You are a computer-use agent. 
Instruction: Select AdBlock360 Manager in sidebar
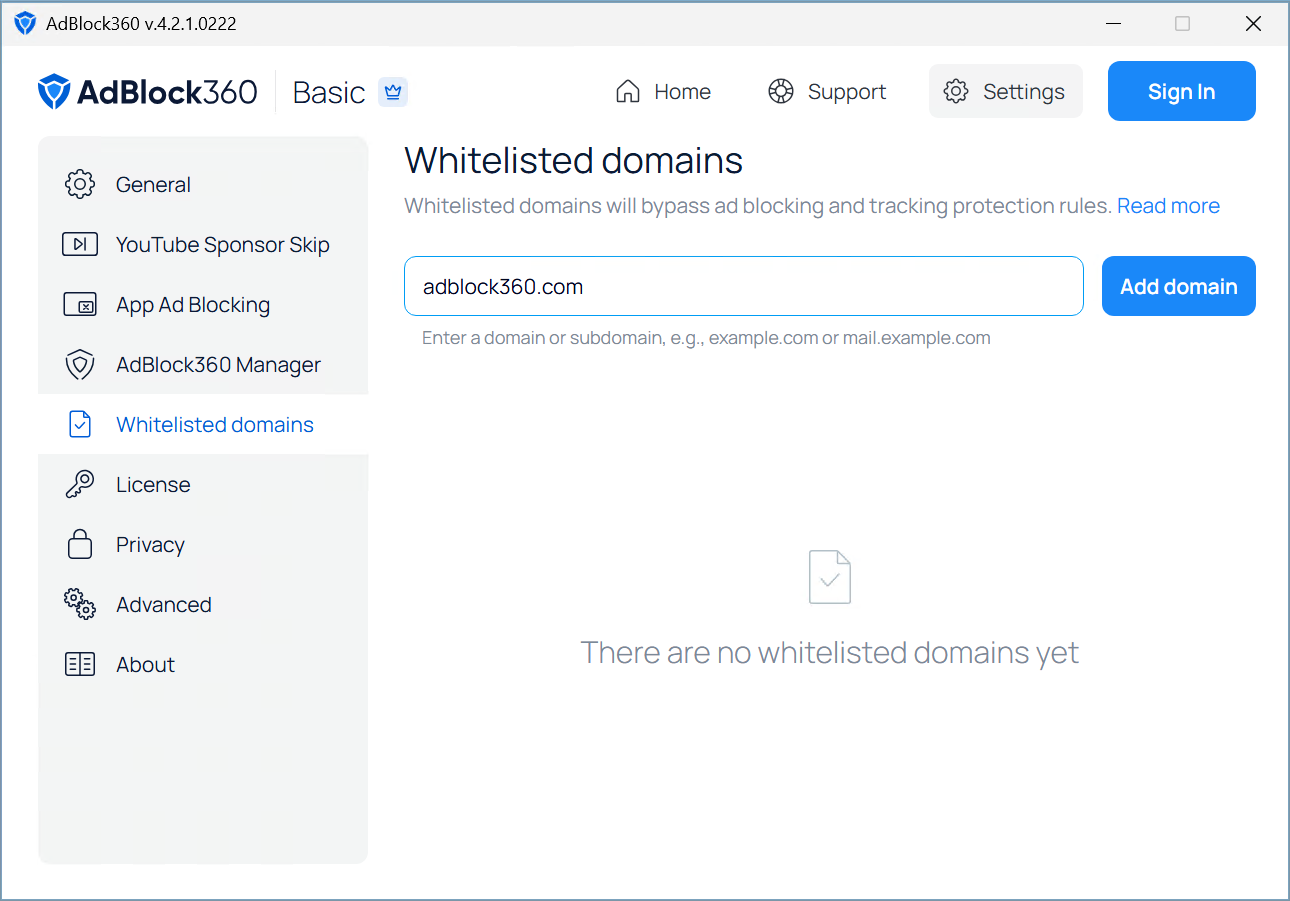[x=203, y=364]
